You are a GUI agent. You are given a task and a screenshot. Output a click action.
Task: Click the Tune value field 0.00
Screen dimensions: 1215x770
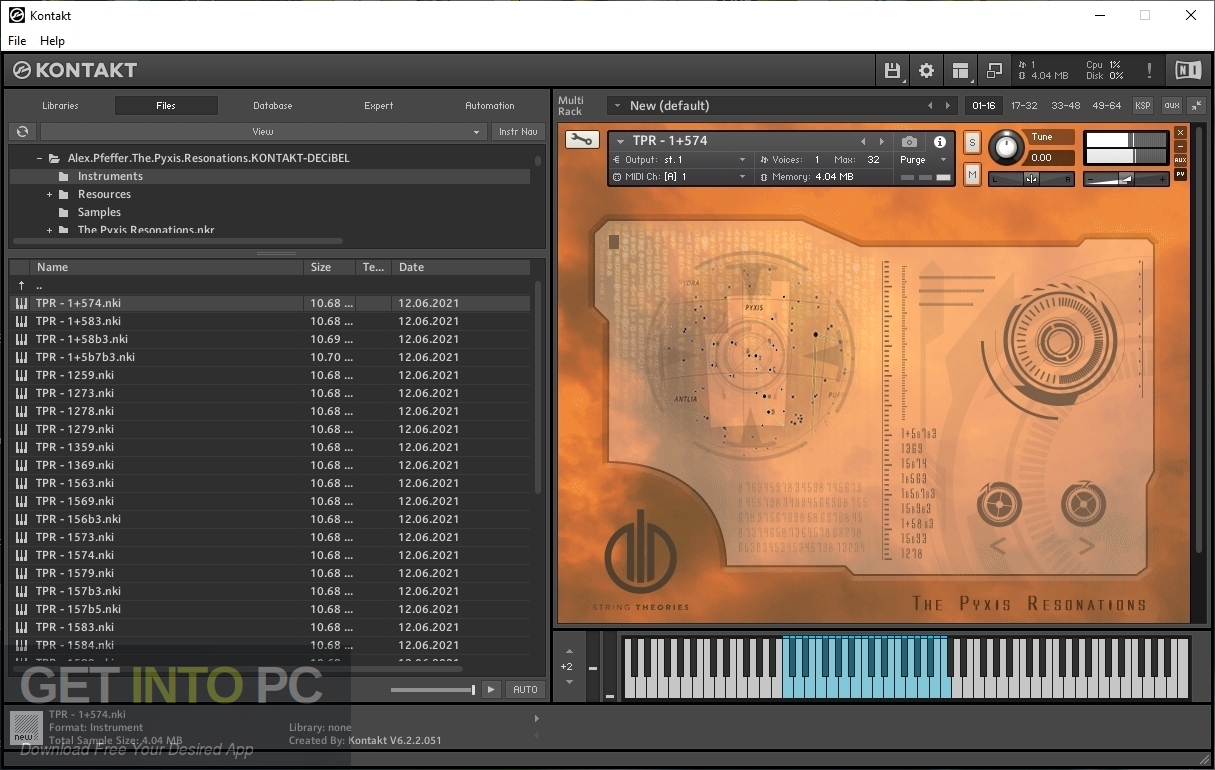(x=1051, y=157)
